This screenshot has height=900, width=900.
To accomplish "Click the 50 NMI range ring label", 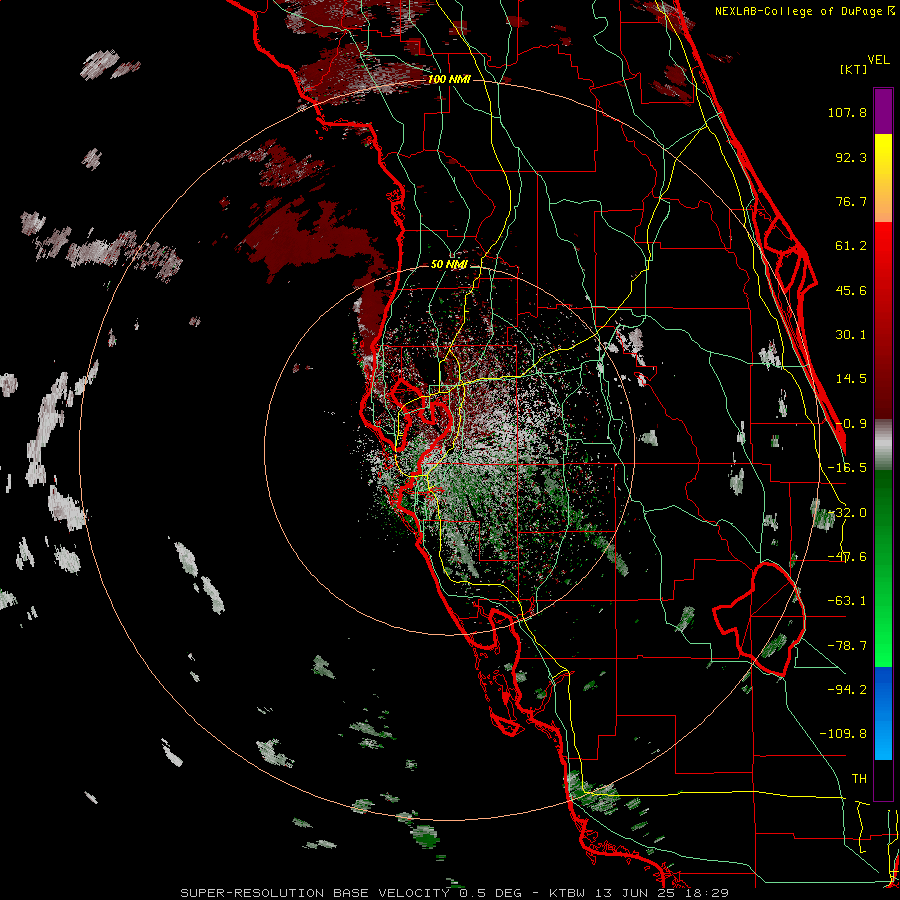I will pyautogui.click(x=449, y=264).
